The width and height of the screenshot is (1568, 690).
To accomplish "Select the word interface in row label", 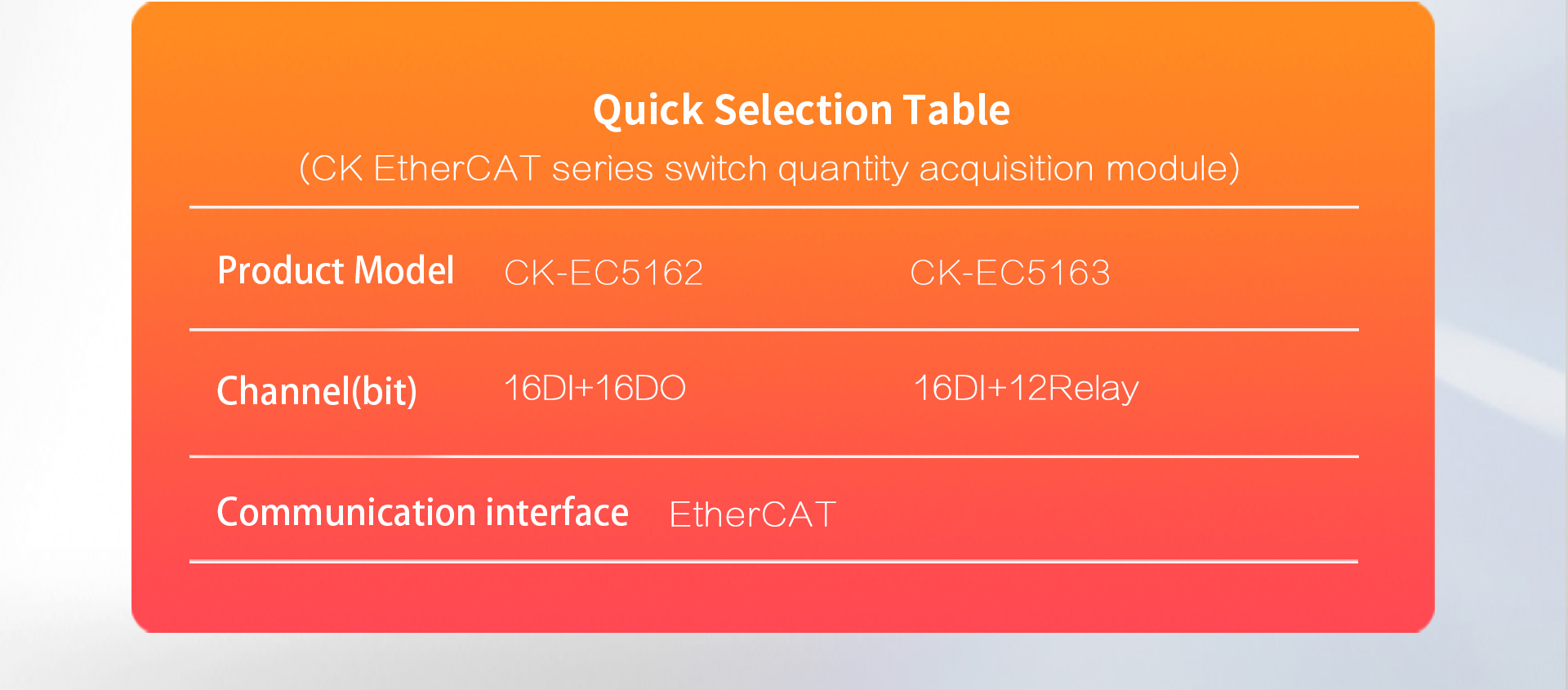I will coord(557,513).
